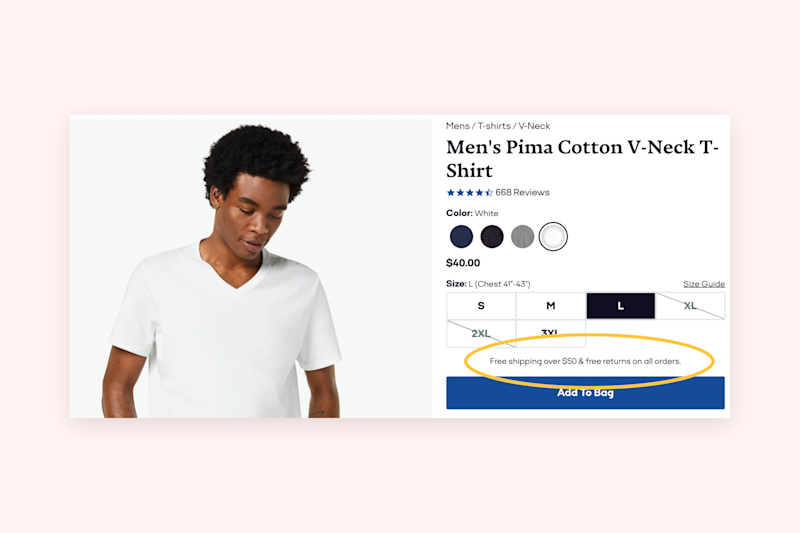Viewport: 800px width, 533px height.
Task: Choose size M option
Action: [x=551, y=306]
